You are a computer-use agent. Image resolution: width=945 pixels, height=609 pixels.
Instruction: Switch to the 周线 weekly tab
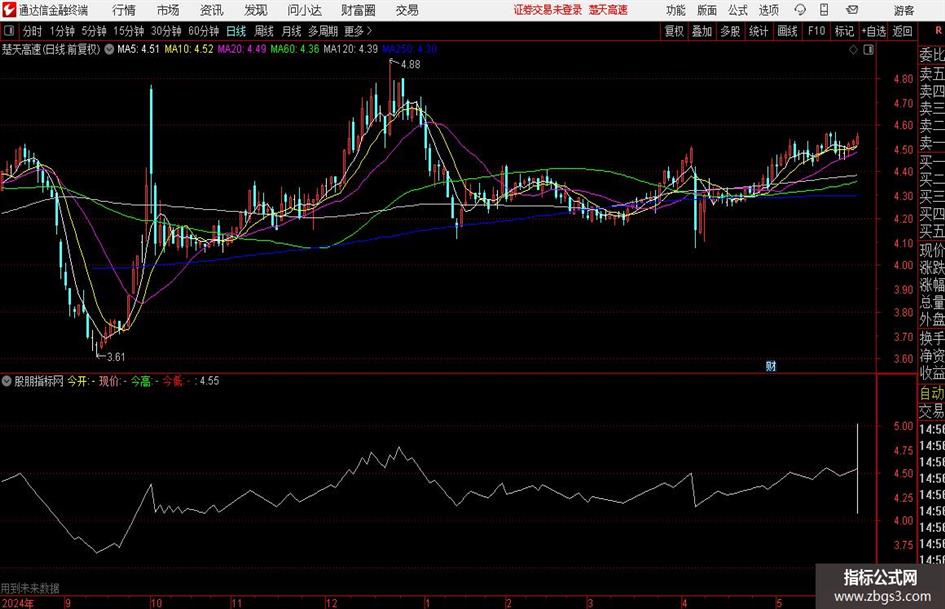pos(264,31)
